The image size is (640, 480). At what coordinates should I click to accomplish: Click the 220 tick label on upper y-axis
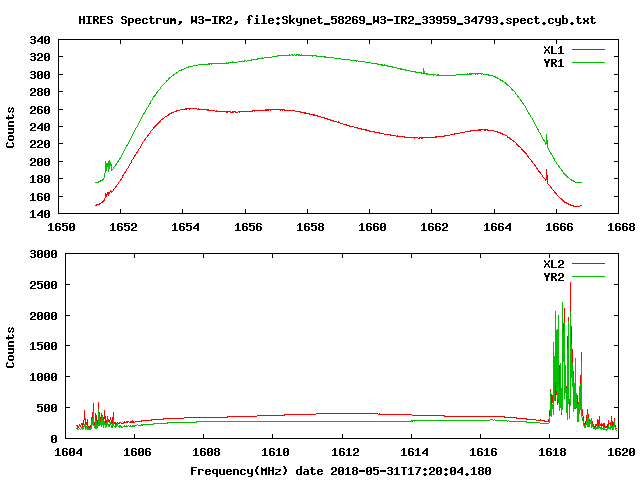[40, 144]
